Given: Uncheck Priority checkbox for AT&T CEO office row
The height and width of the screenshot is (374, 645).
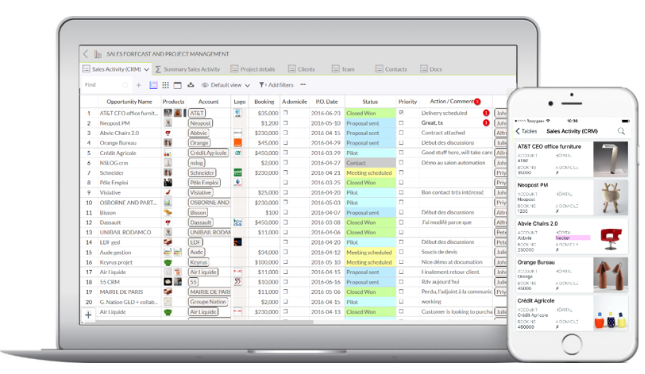Looking at the screenshot, I should pyautogui.click(x=401, y=112).
